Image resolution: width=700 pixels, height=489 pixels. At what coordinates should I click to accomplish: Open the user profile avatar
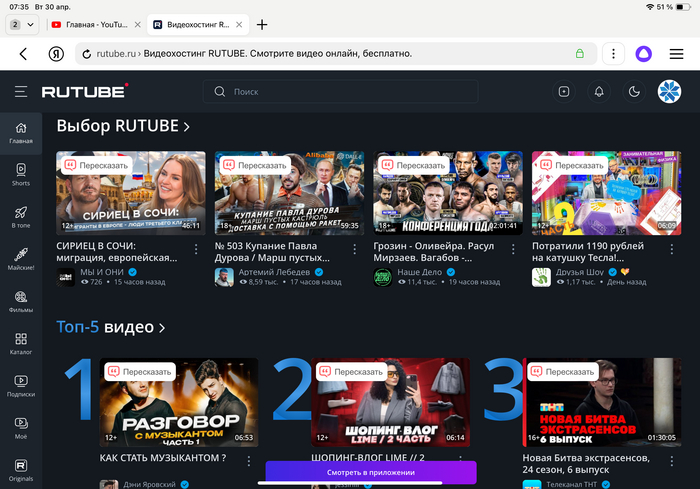pyautogui.click(x=668, y=92)
